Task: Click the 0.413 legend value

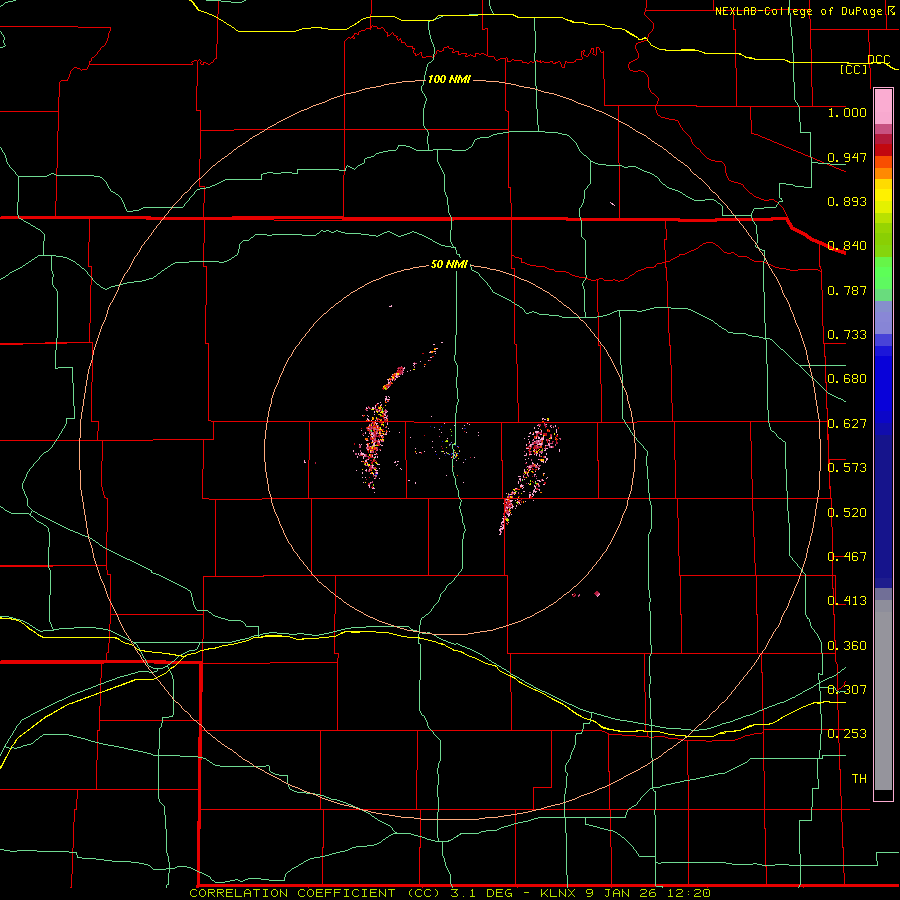Action: click(x=847, y=601)
